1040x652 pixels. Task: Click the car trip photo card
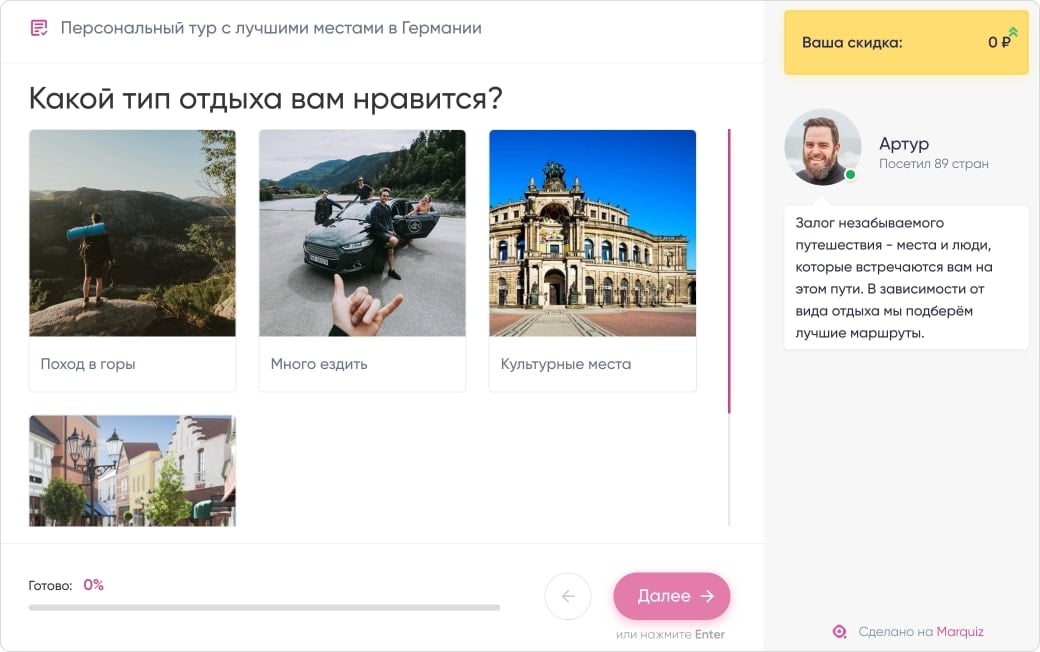tap(362, 231)
